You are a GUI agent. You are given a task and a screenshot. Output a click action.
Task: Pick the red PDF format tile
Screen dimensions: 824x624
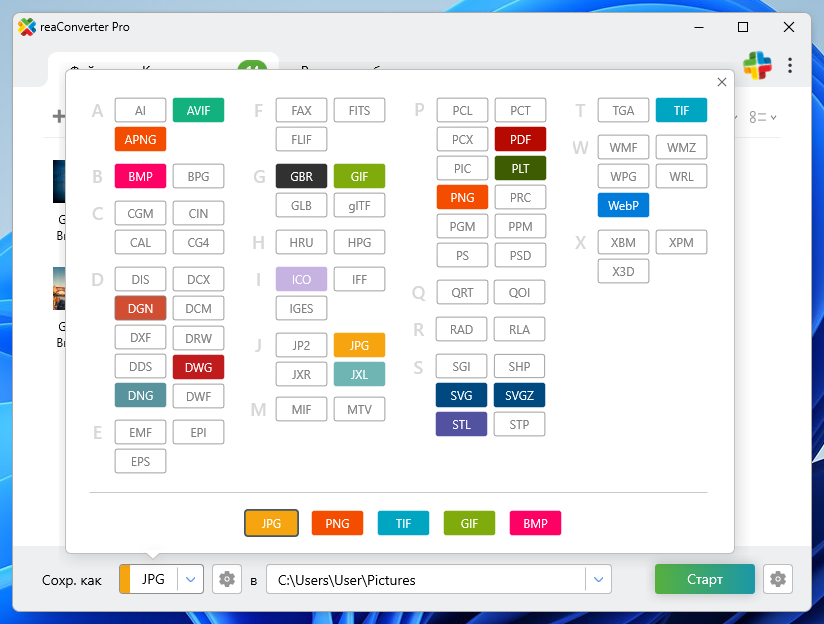click(520, 139)
